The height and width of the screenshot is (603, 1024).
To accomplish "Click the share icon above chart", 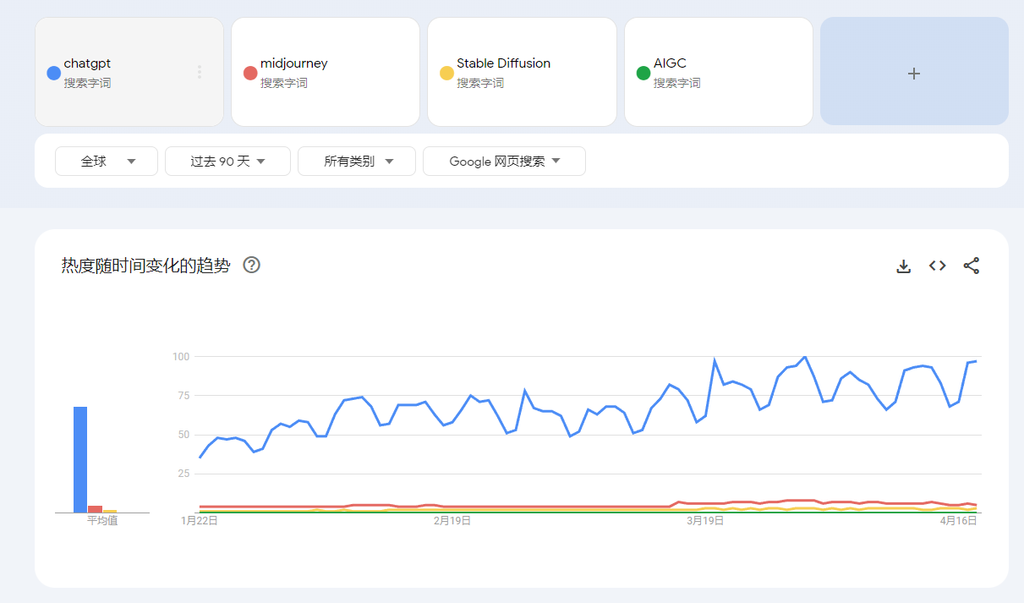I will 971,265.
